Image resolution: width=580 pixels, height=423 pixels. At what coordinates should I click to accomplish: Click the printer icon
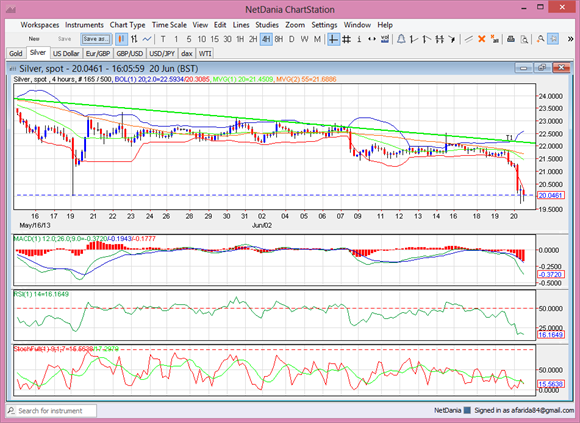click(511, 39)
